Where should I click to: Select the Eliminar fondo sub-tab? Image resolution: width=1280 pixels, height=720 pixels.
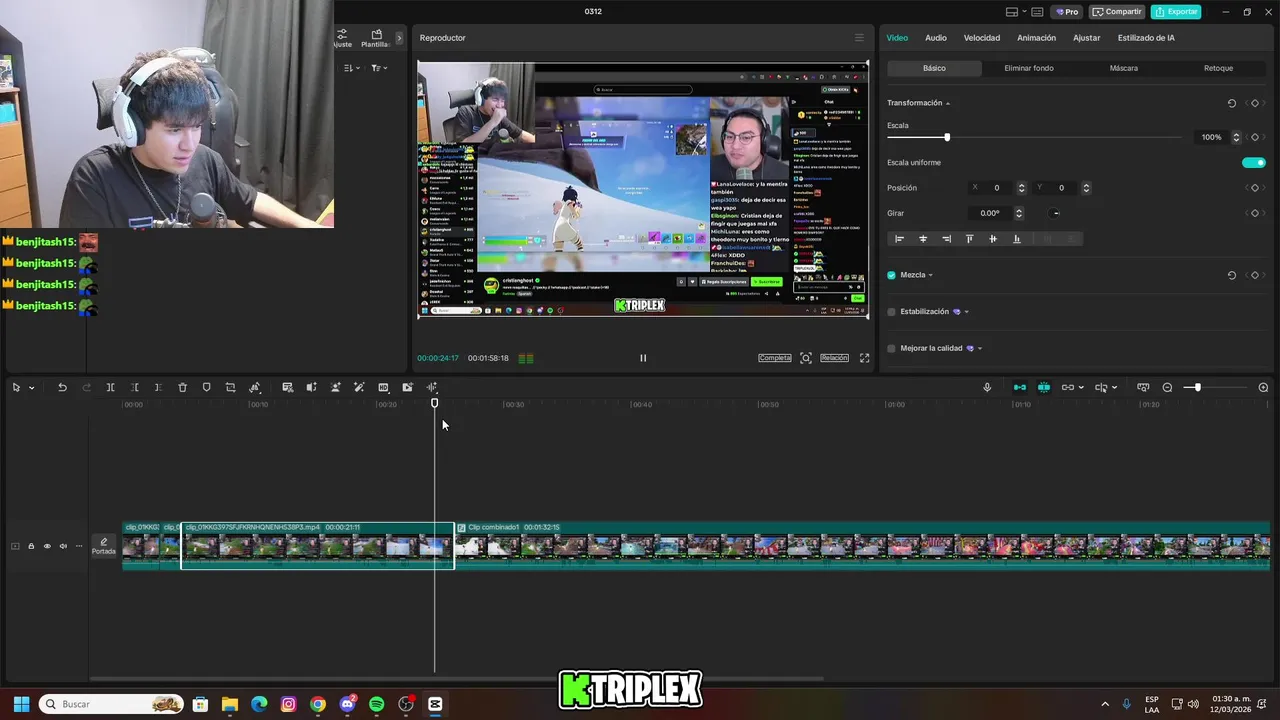pyautogui.click(x=1029, y=68)
